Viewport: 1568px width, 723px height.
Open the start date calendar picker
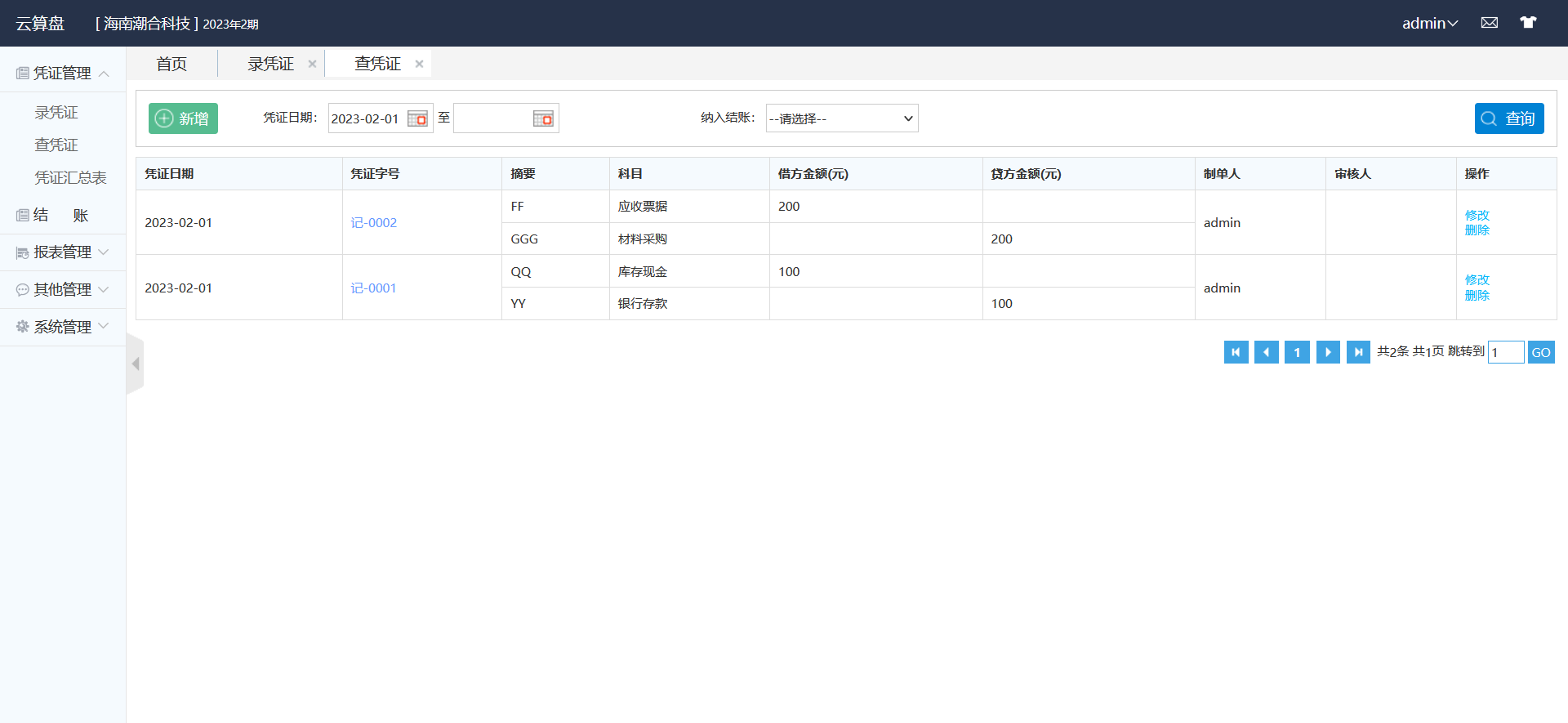point(417,119)
